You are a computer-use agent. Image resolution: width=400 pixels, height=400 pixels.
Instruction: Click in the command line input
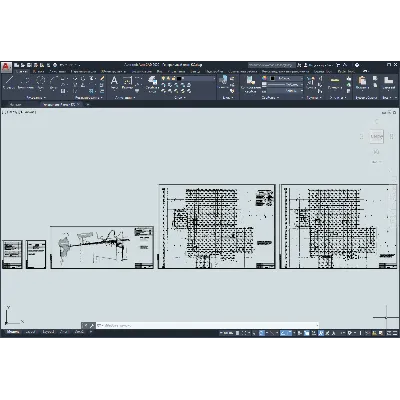[207, 325]
